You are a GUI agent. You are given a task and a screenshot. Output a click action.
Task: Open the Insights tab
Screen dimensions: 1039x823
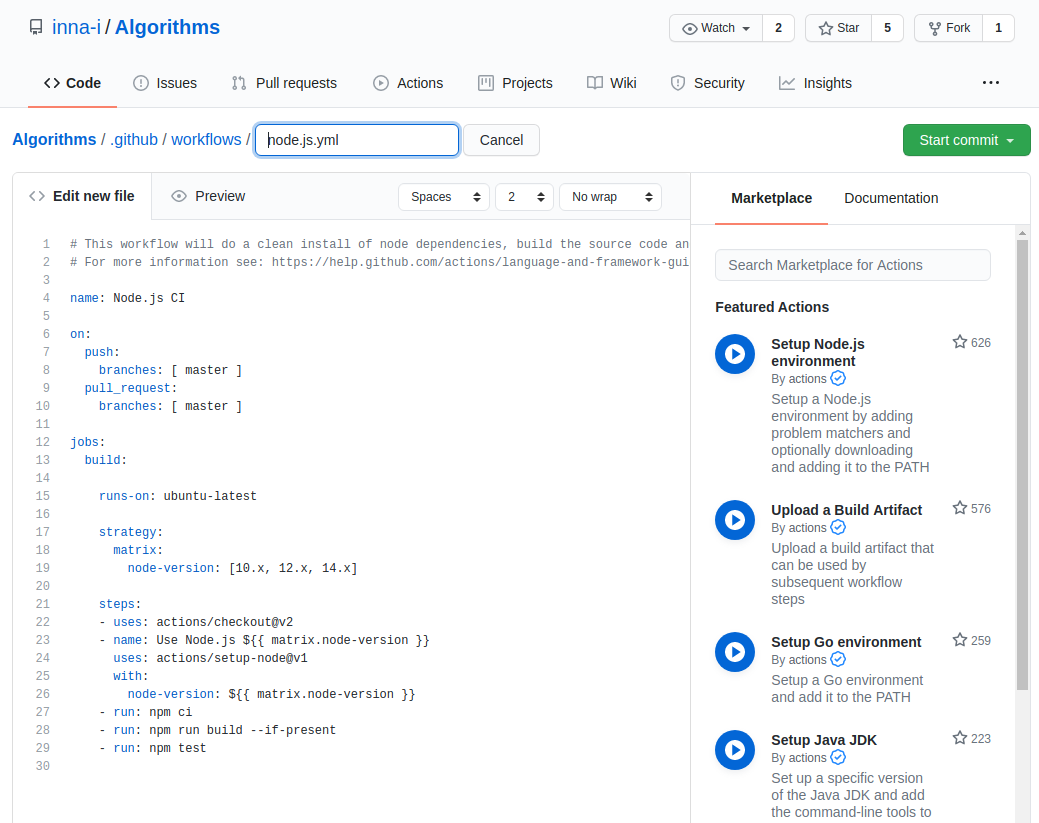815,83
